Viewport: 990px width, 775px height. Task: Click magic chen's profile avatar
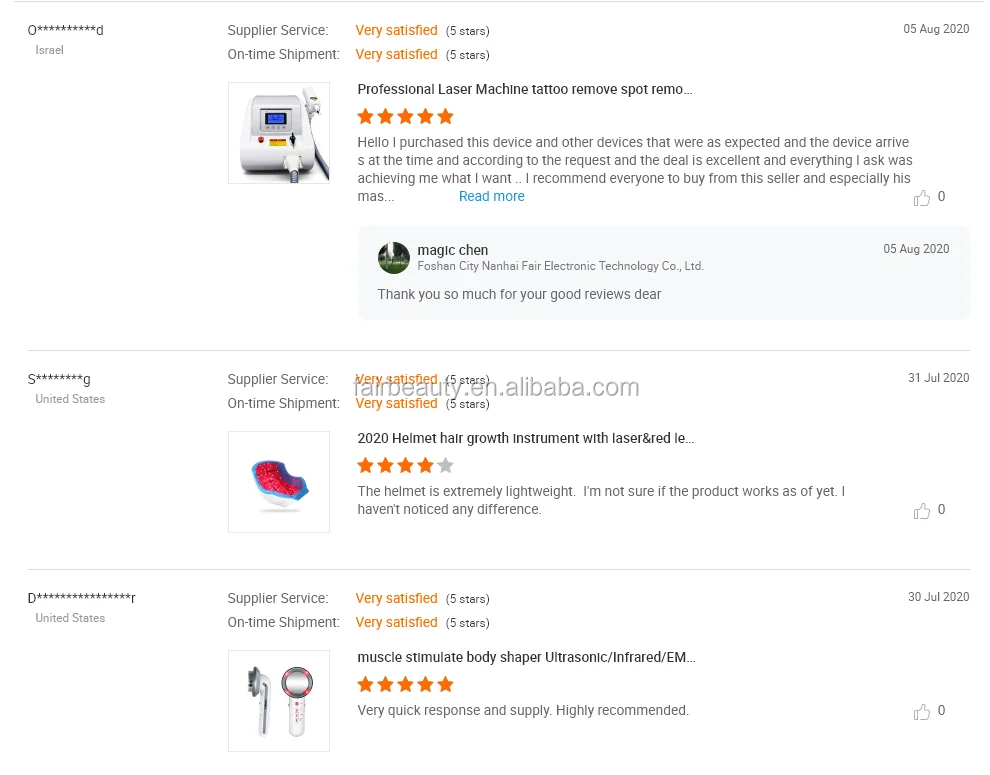[393, 258]
